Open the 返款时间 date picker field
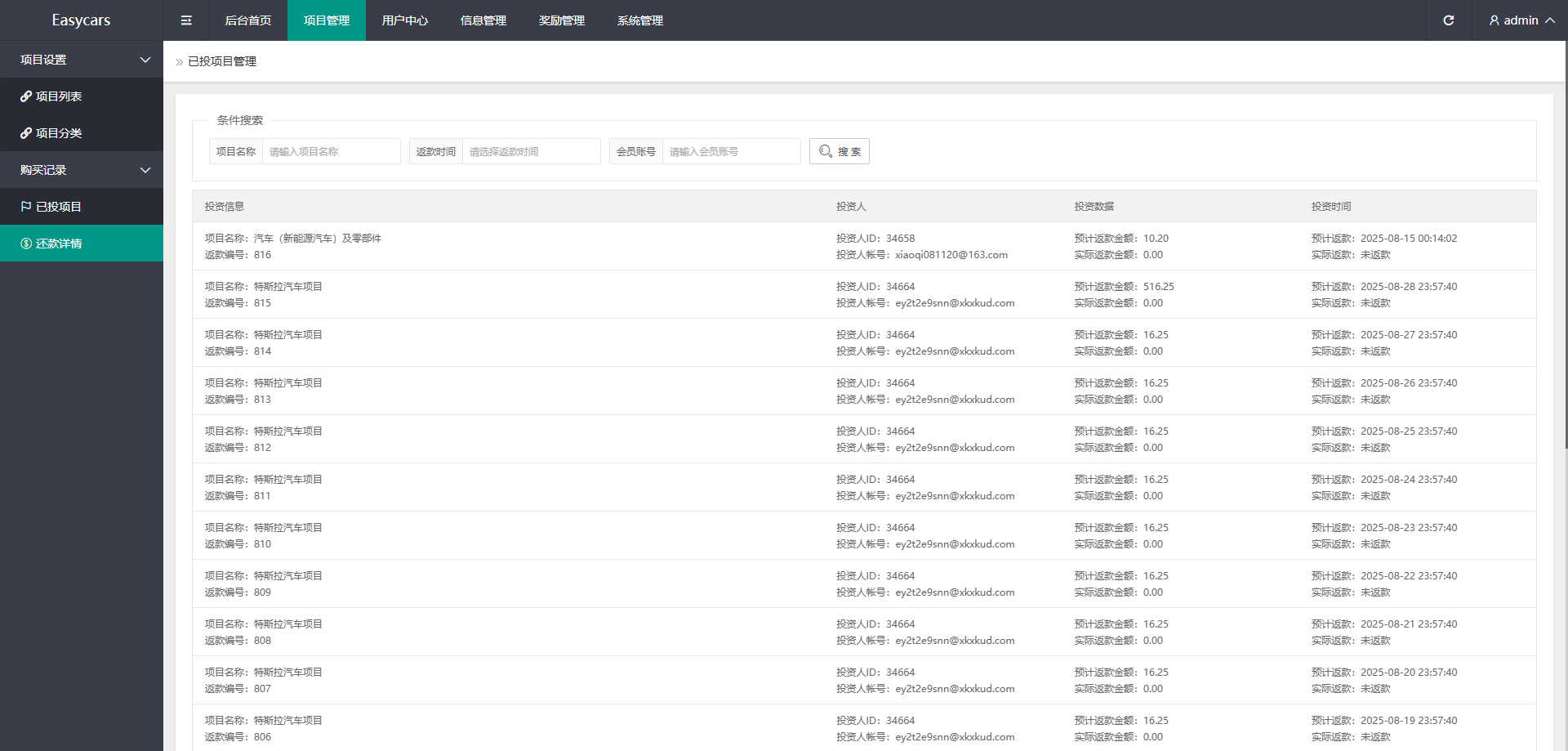 (531, 151)
